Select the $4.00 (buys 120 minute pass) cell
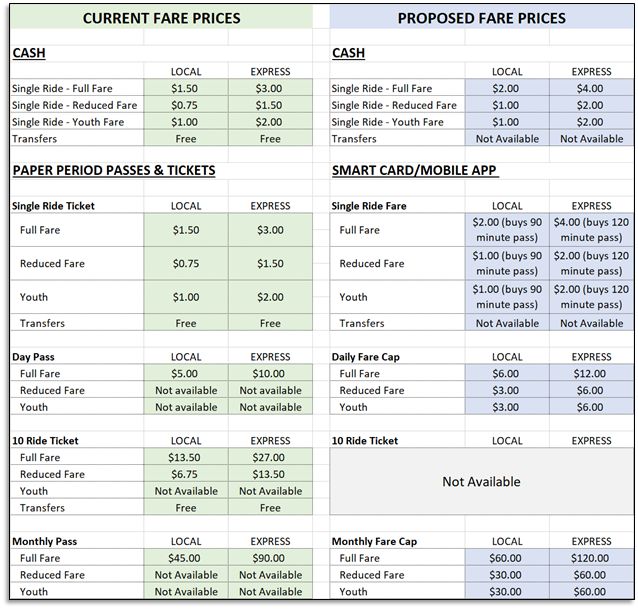638x609 pixels. pos(591,230)
